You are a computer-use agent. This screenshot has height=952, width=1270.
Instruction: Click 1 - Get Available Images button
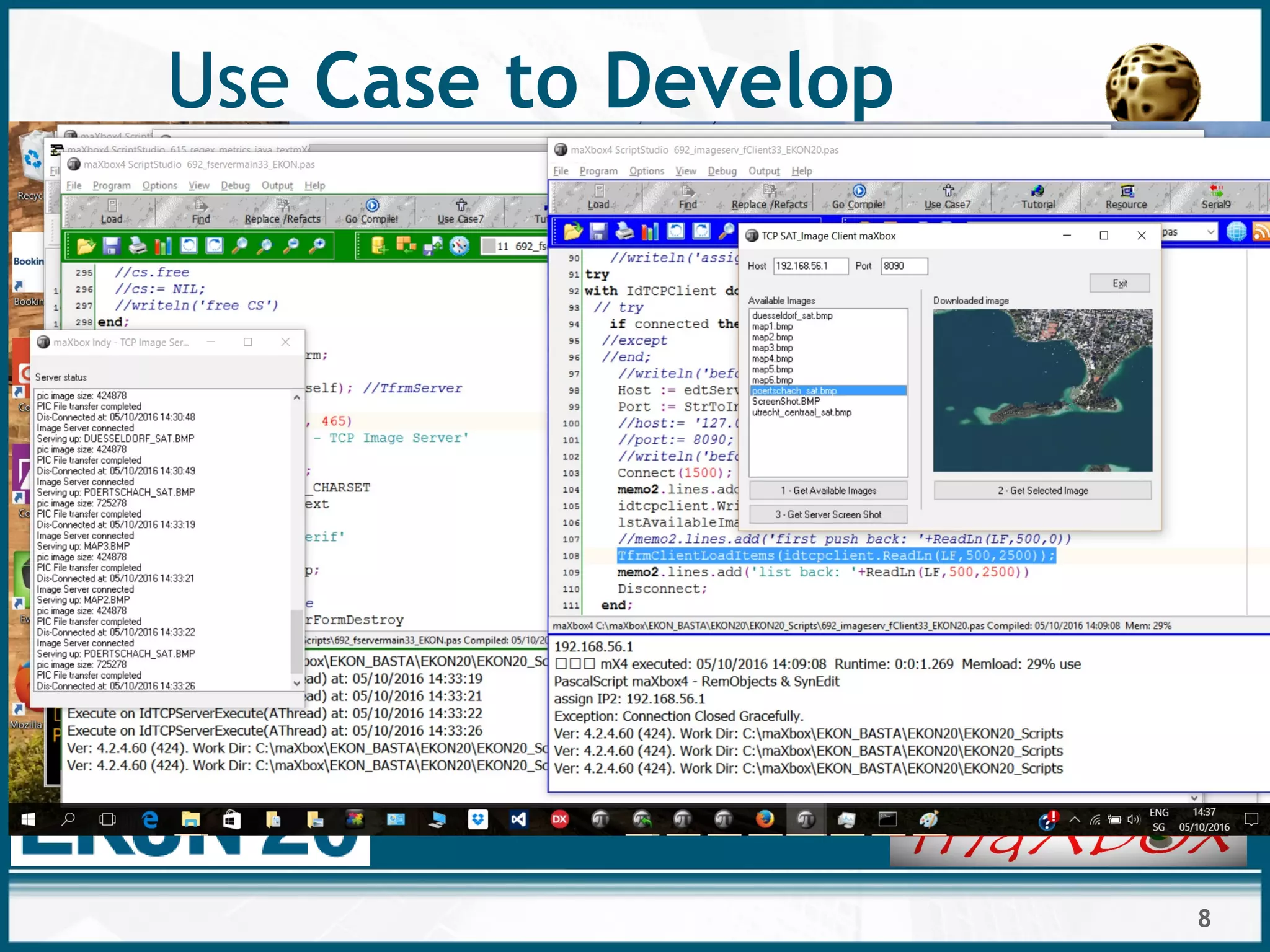[828, 490]
